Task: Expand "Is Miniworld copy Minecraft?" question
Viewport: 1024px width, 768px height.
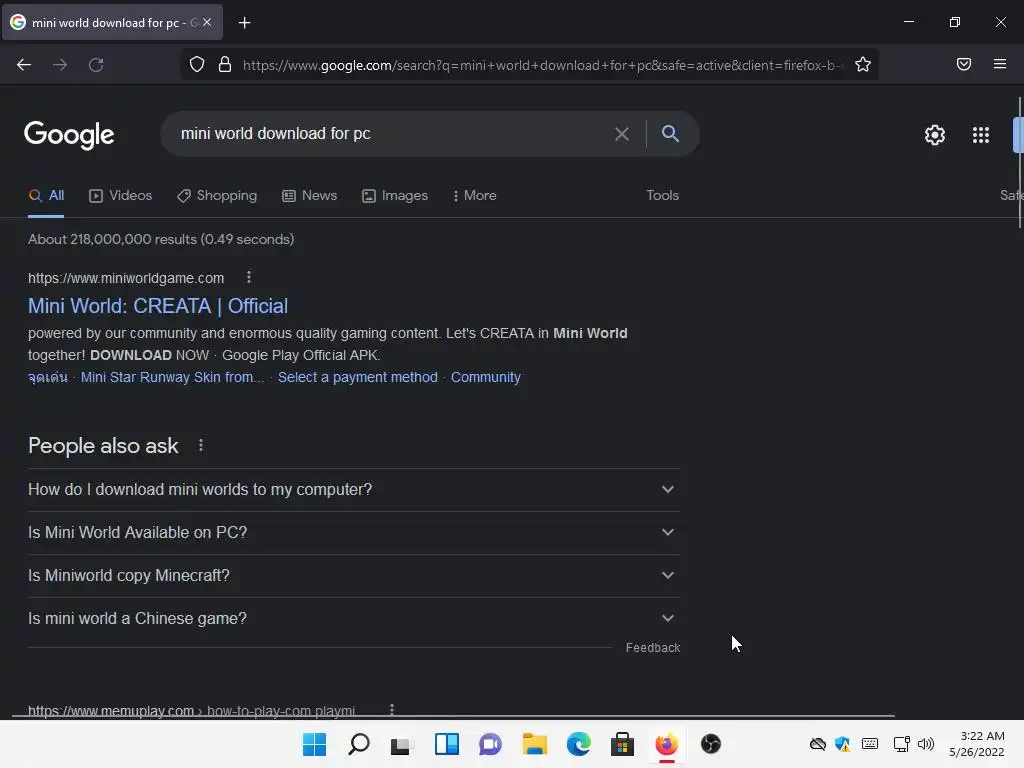Action: coord(354,576)
